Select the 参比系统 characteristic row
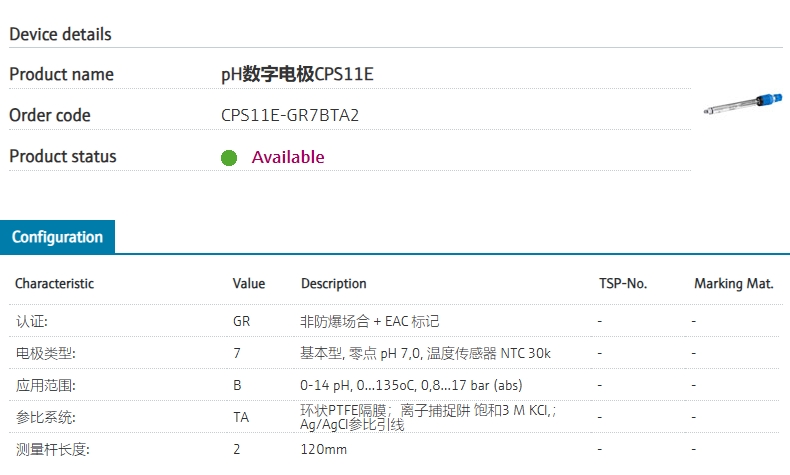The width and height of the screenshot is (790, 475). 45,417
